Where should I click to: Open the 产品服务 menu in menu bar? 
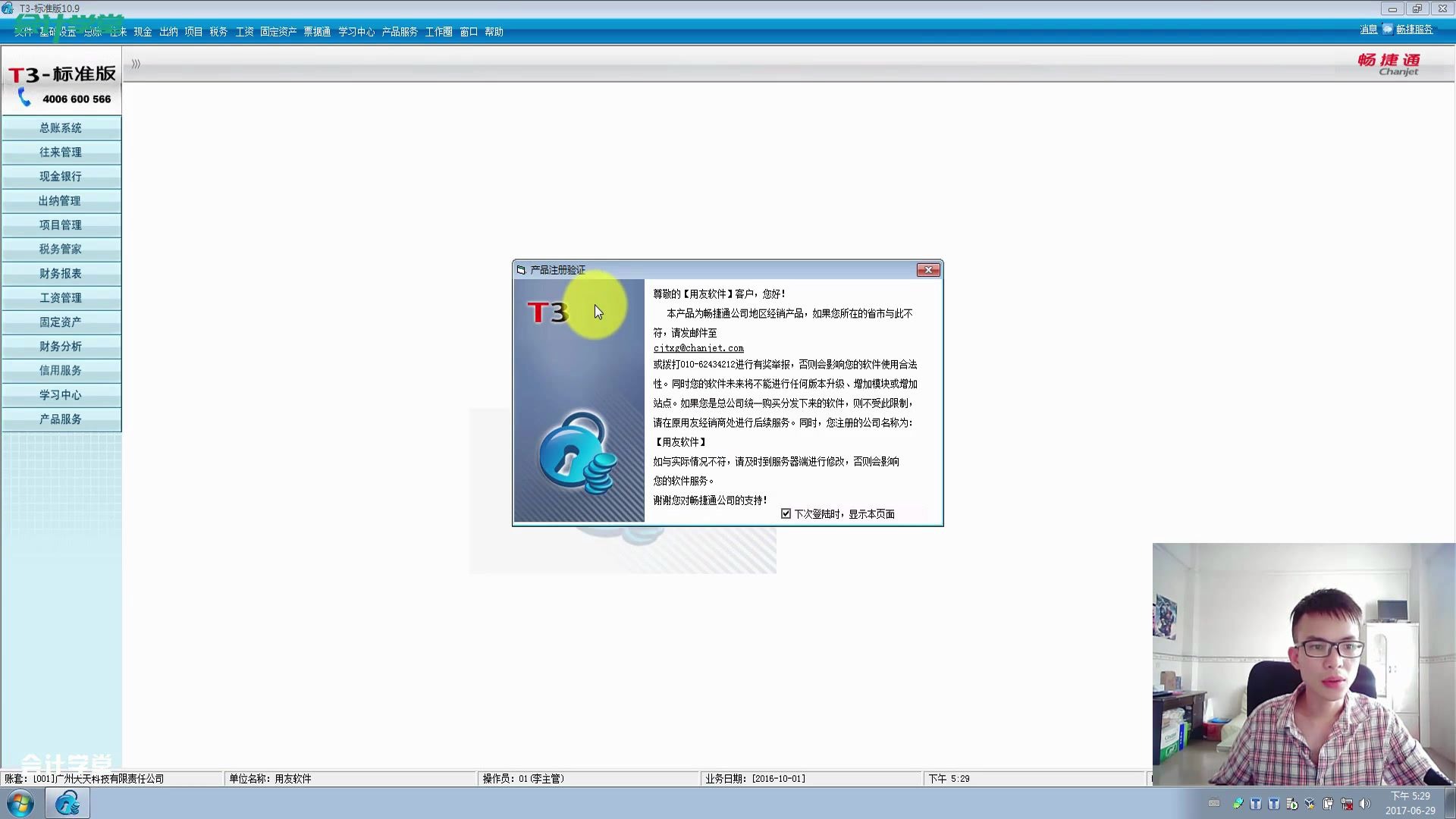[x=400, y=32]
